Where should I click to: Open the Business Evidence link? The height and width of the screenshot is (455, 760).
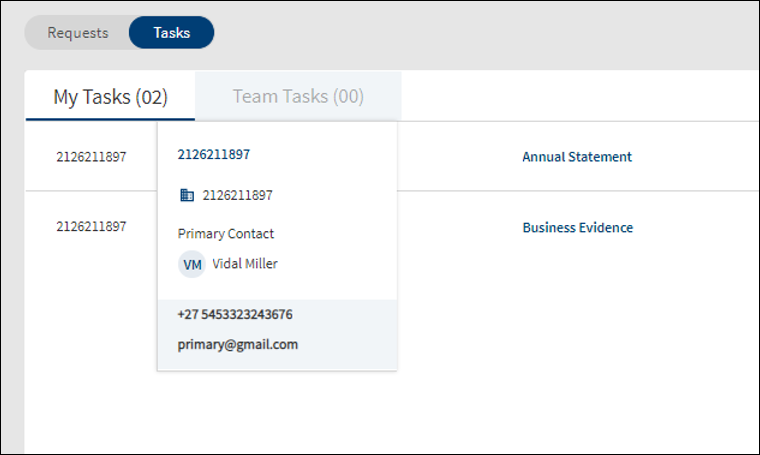[x=578, y=227]
